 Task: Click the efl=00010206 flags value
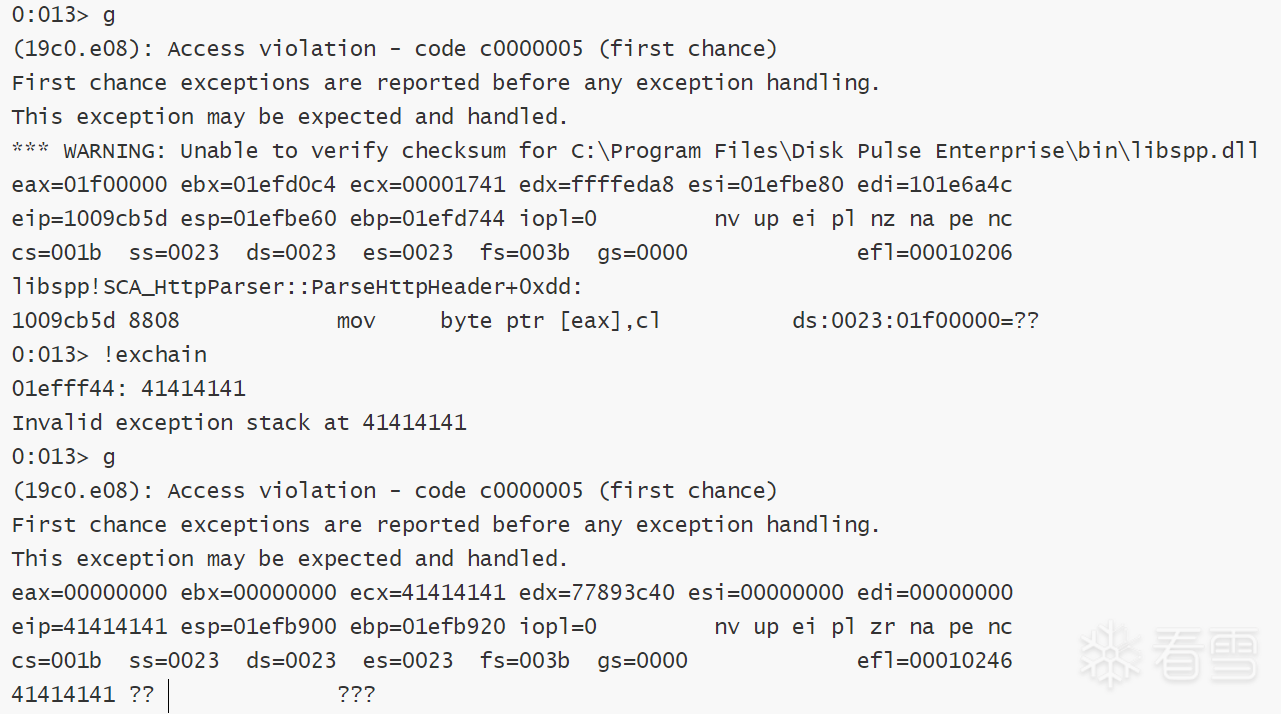click(934, 253)
